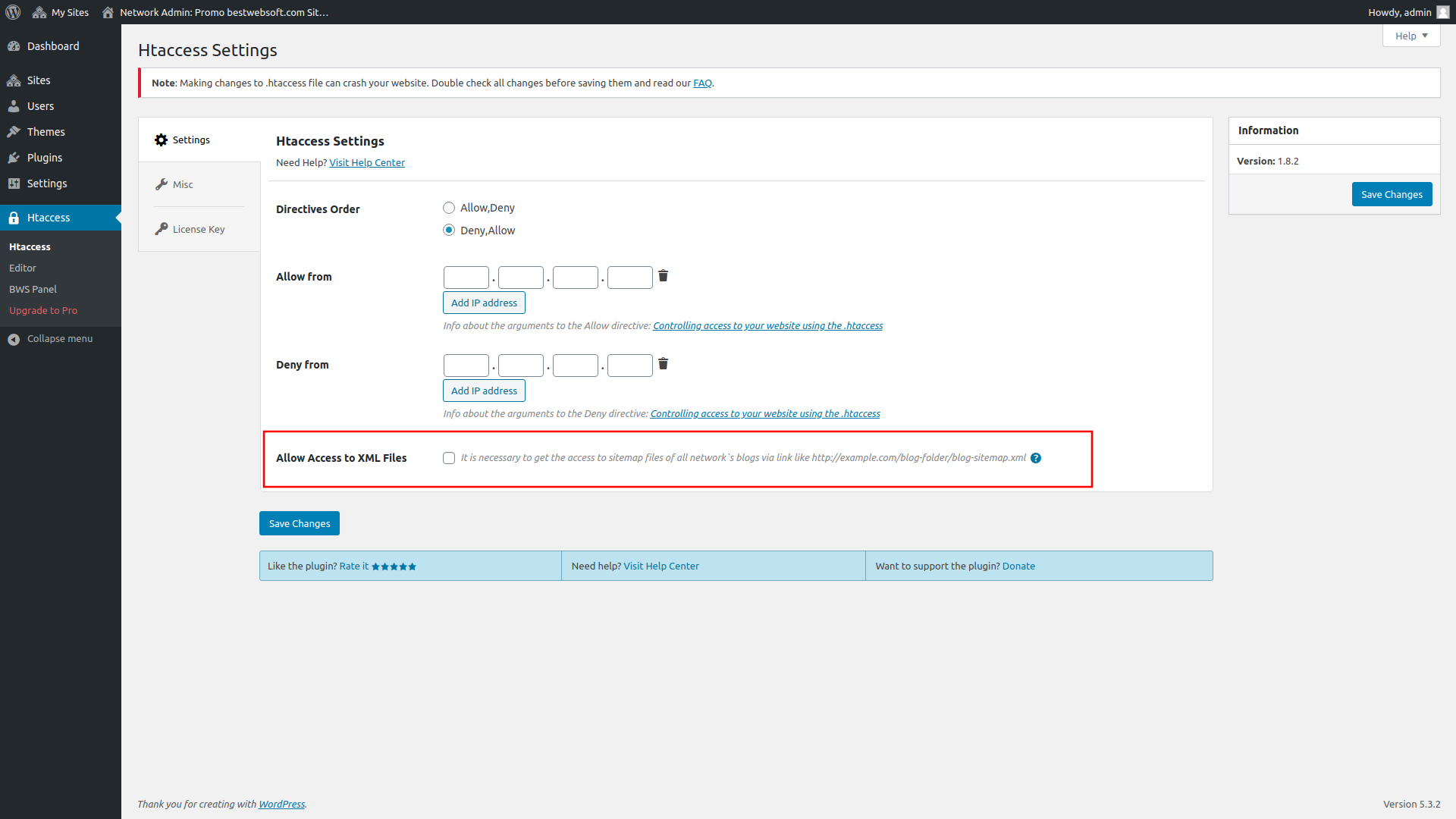The height and width of the screenshot is (819, 1456).
Task: Expand the Help dropdown panel
Action: 1410,36
